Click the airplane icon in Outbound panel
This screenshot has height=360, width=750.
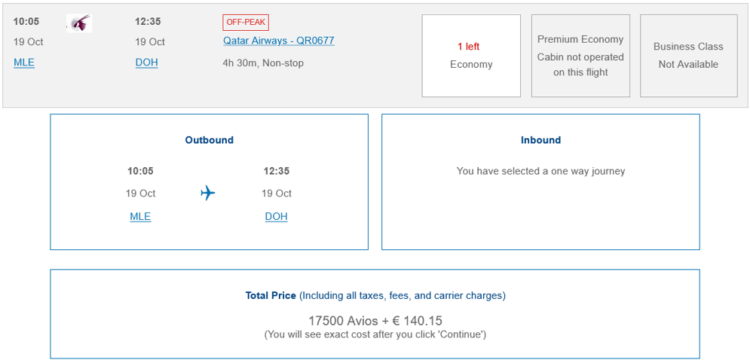tap(208, 194)
